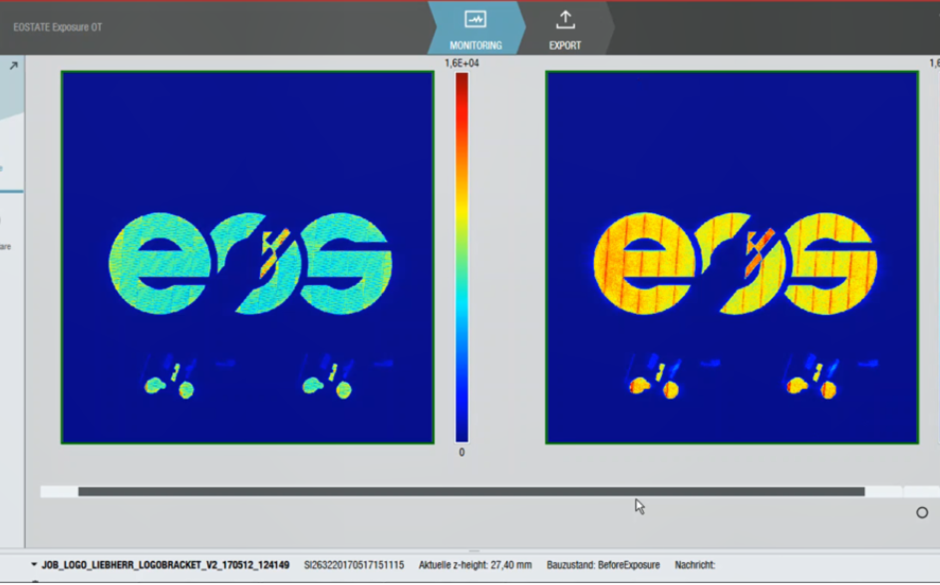
Task: Click the rainbow color scale bar
Action: coord(462,257)
